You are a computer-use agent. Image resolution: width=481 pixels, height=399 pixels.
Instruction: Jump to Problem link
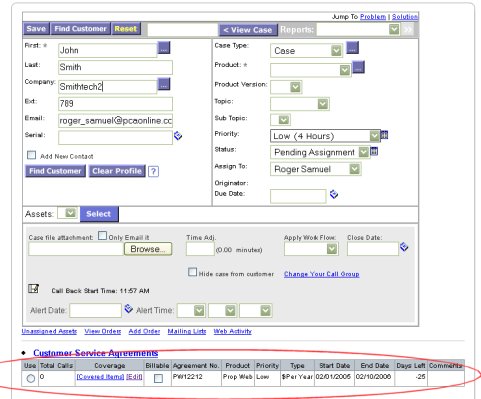pos(373,16)
